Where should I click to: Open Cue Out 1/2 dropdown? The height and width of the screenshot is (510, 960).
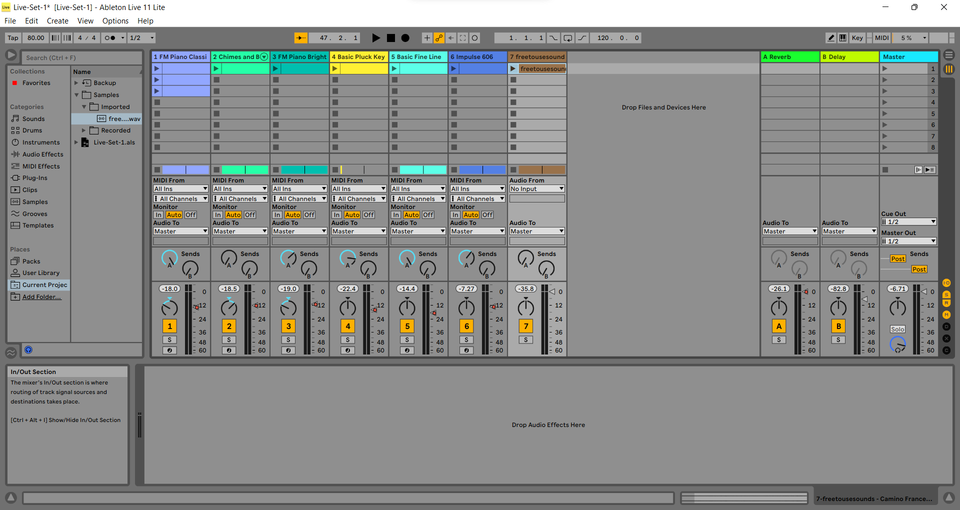click(909, 222)
